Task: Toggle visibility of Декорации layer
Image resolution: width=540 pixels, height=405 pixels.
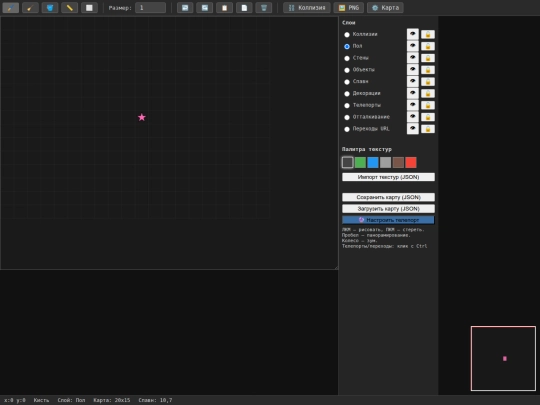Action: [413, 93]
